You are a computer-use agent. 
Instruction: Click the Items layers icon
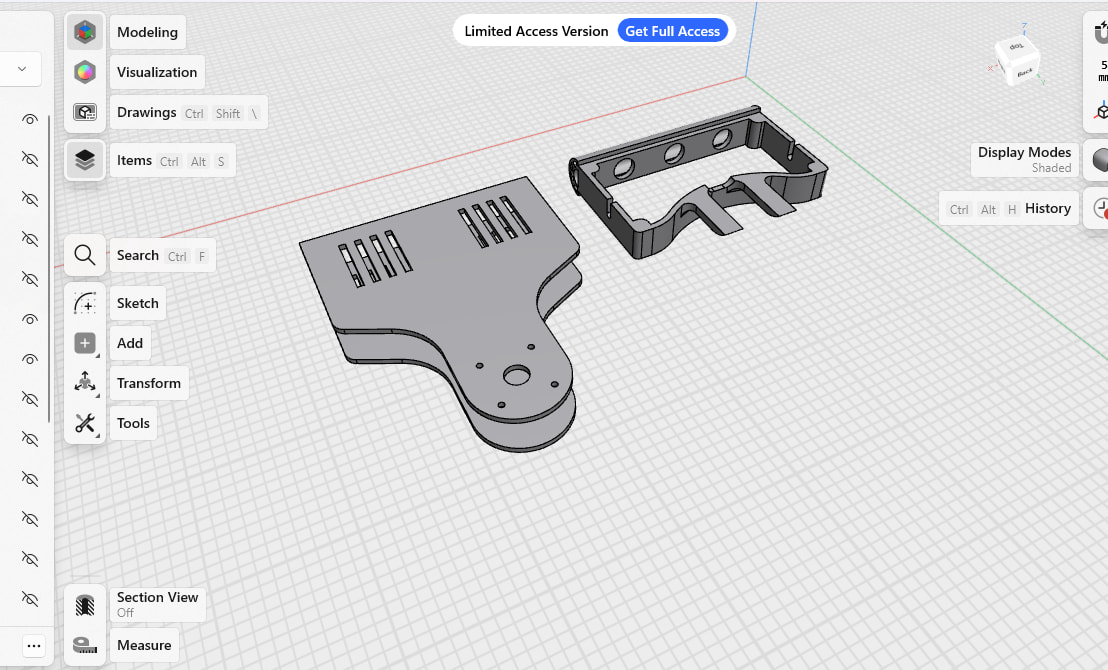point(85,160)
